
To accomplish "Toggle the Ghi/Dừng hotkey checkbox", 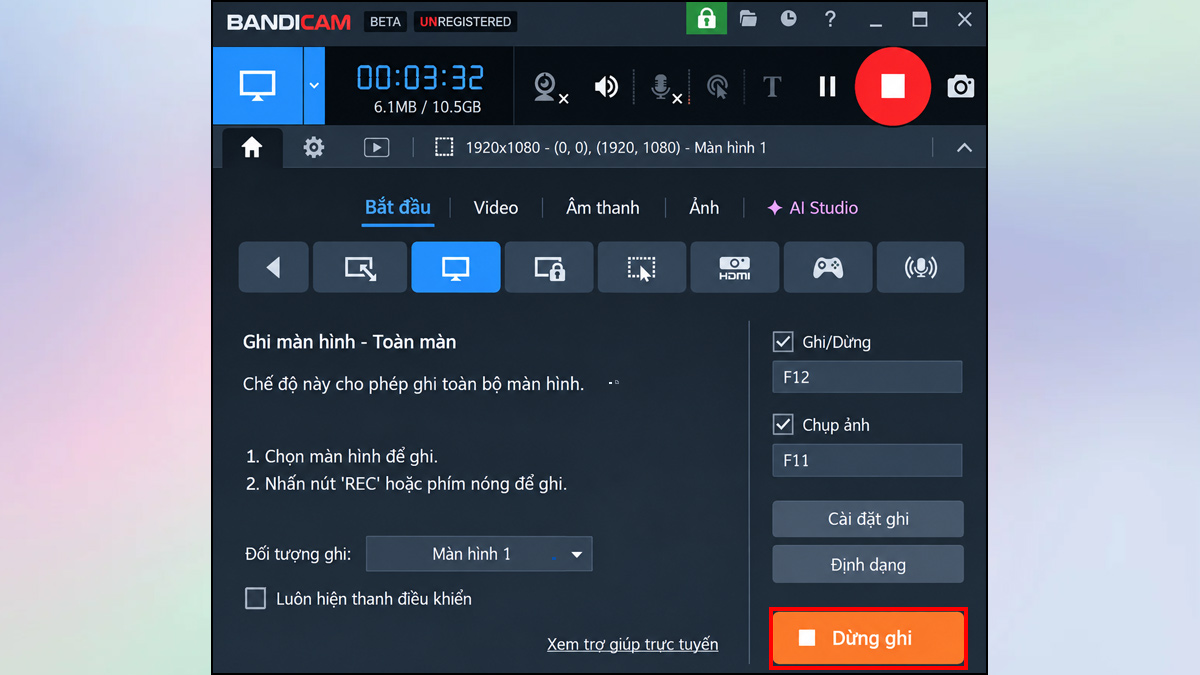I will [x=783, y=342].
